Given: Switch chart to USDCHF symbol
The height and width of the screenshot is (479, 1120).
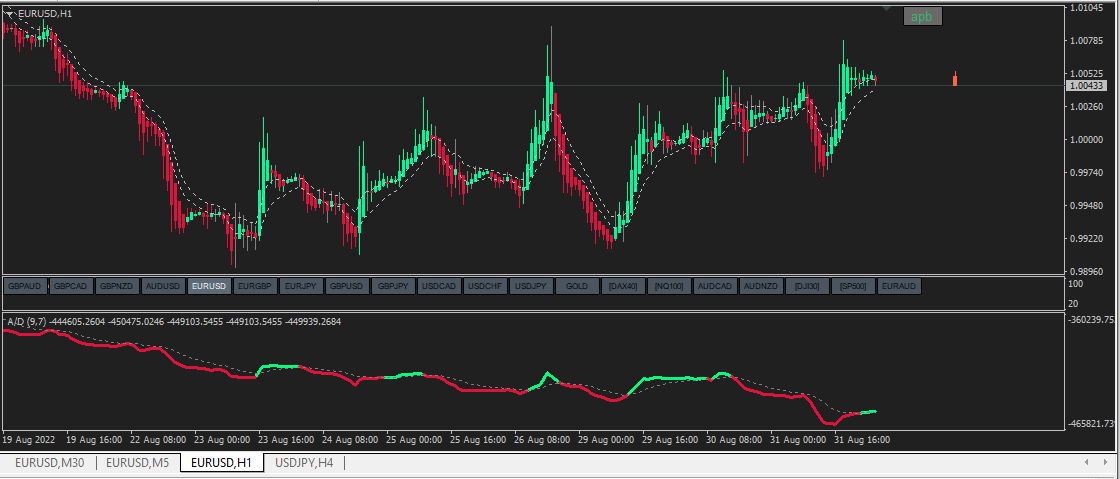Looking at the screenshot, I should coord(485,286).
